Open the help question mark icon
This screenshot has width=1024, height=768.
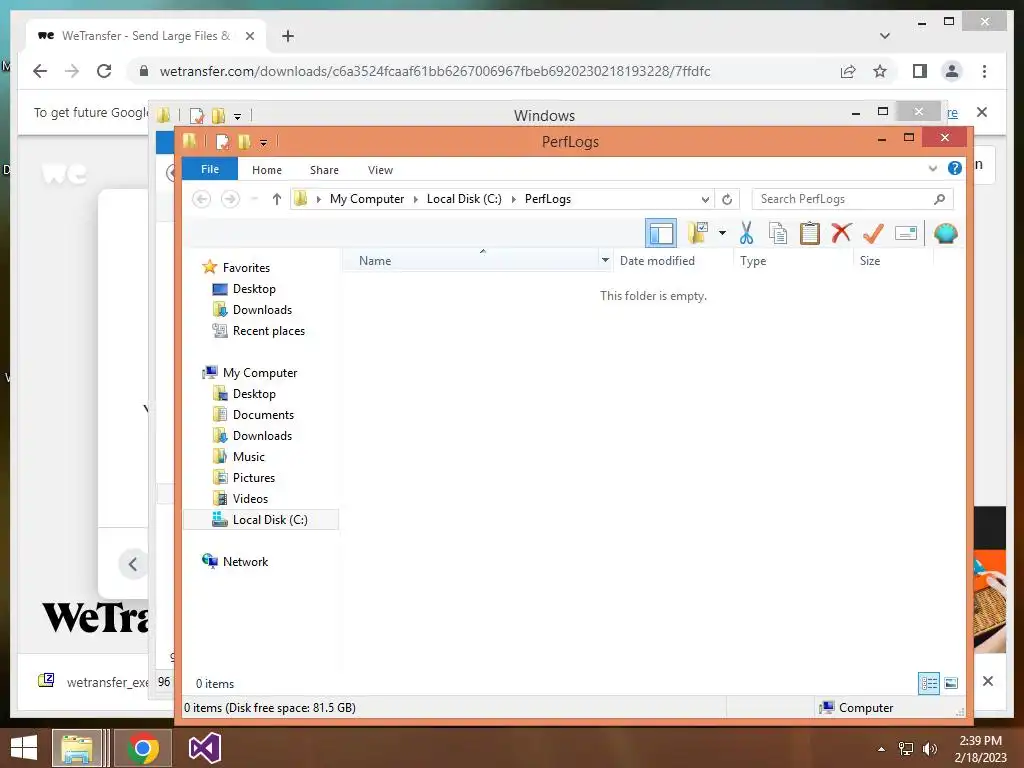tap(954, 168)
